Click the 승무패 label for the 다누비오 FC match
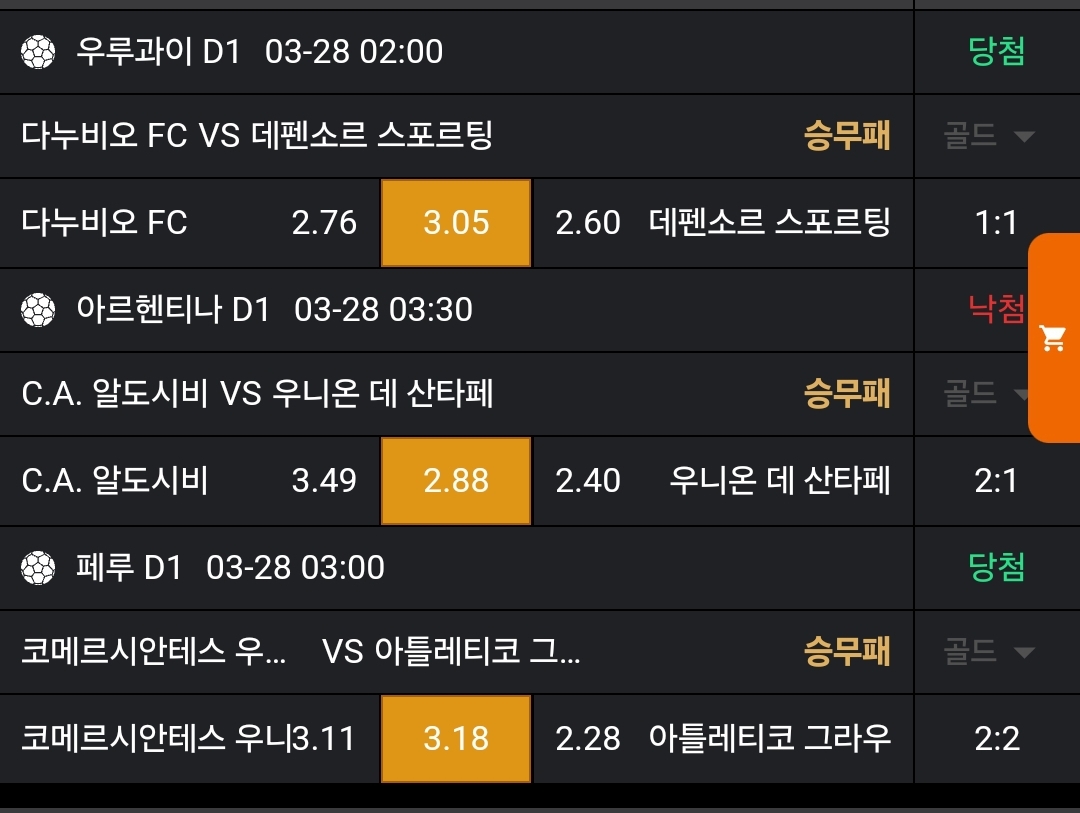Screen dimensions: 1080x813 847,136
